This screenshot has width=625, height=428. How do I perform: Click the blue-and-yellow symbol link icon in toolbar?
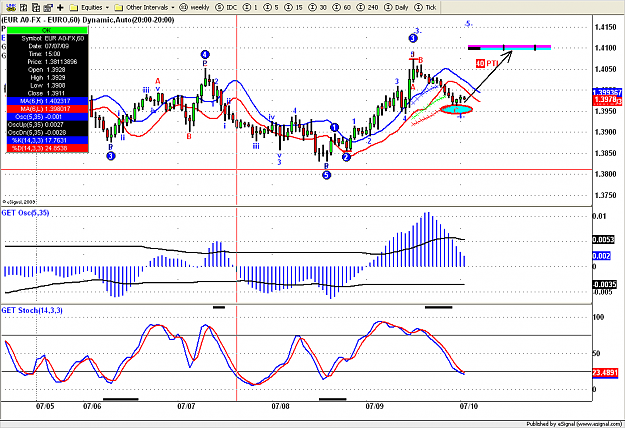11,7
